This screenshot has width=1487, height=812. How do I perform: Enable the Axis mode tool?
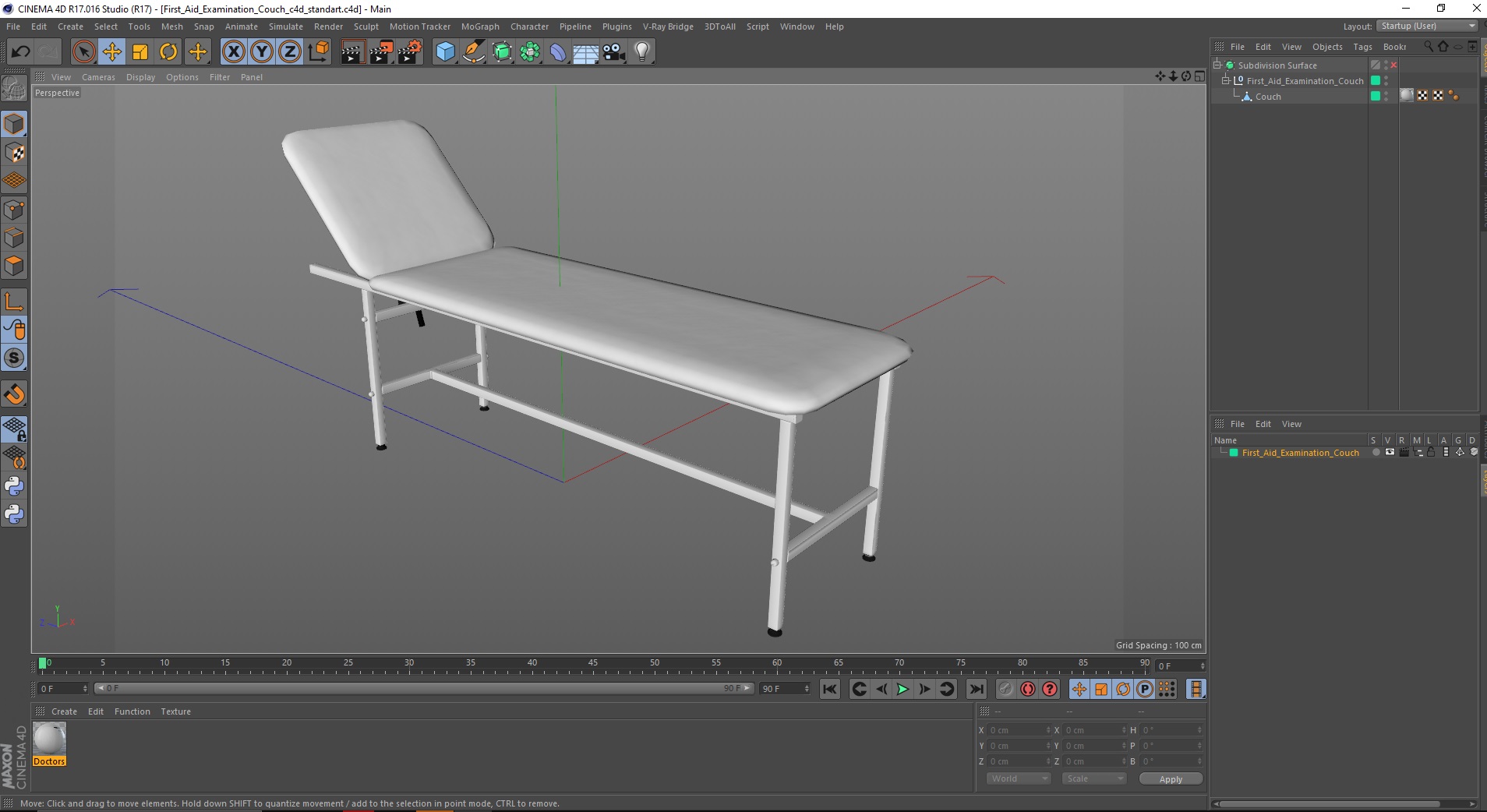pyautogui.click(x=14, y=302)
